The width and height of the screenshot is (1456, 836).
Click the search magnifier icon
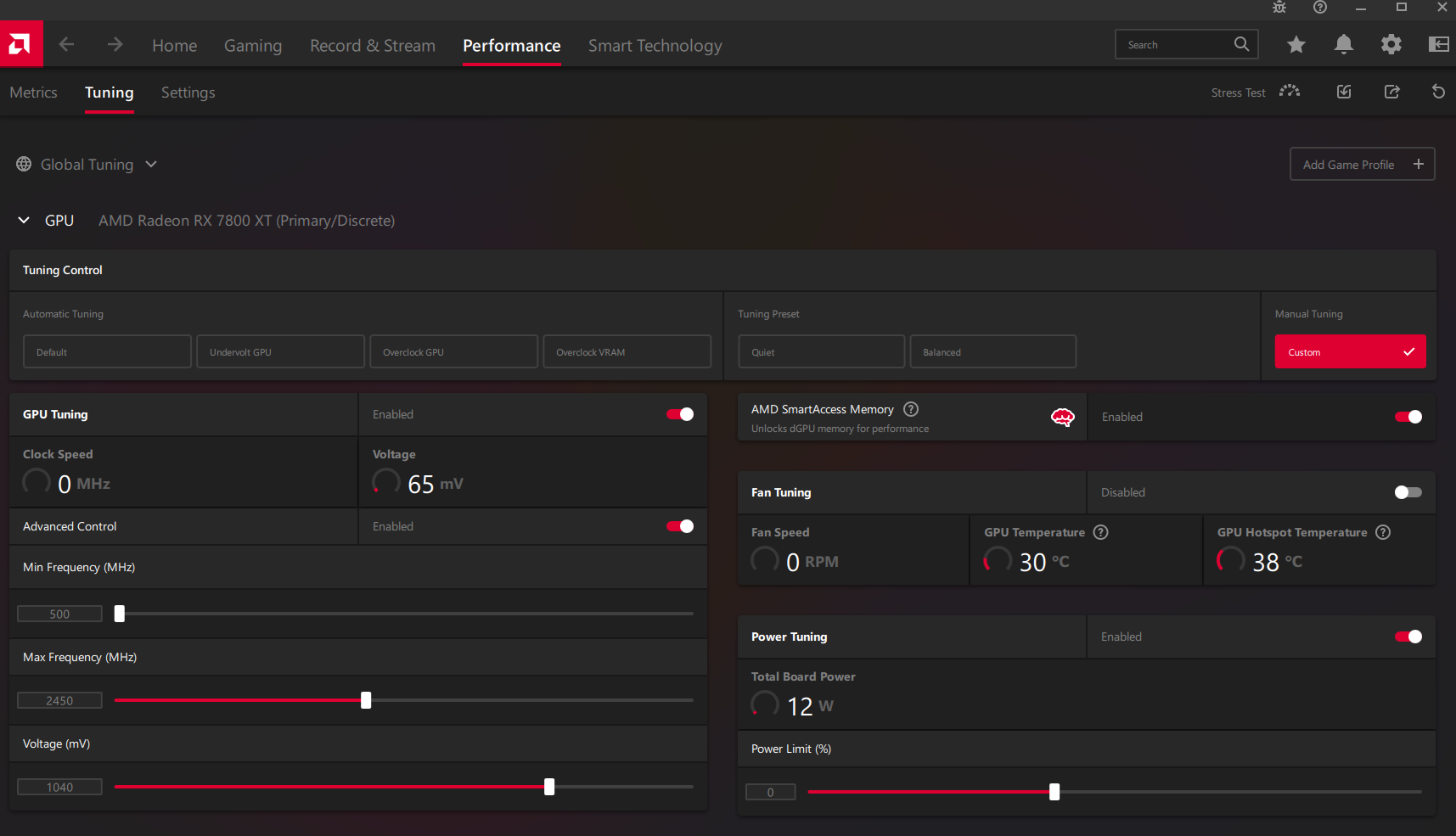click(1241, 44)
